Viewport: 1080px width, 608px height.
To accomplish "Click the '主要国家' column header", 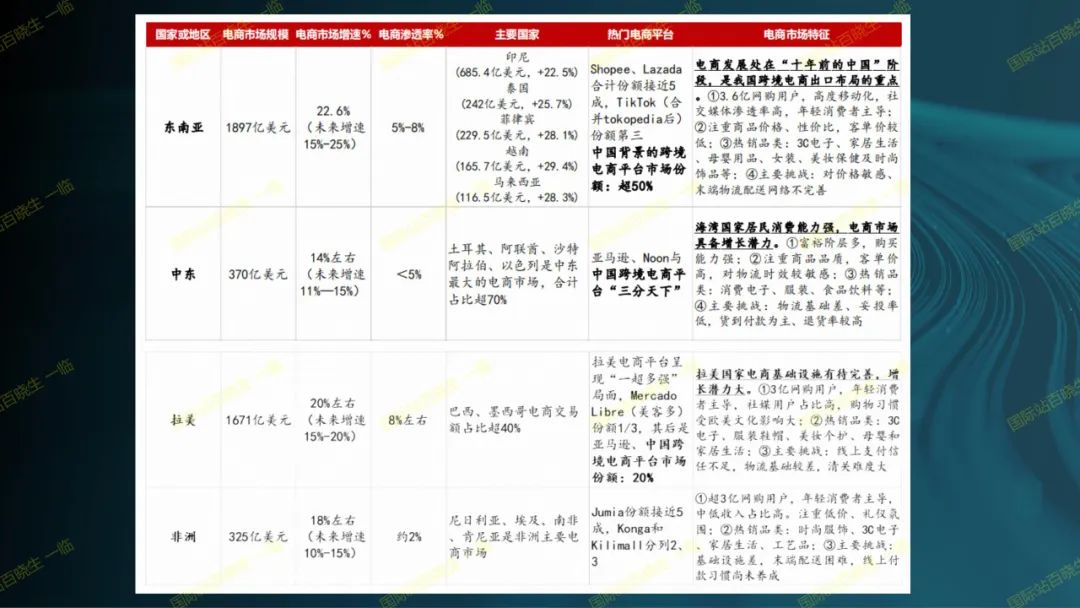I will (x=517, y=34).
